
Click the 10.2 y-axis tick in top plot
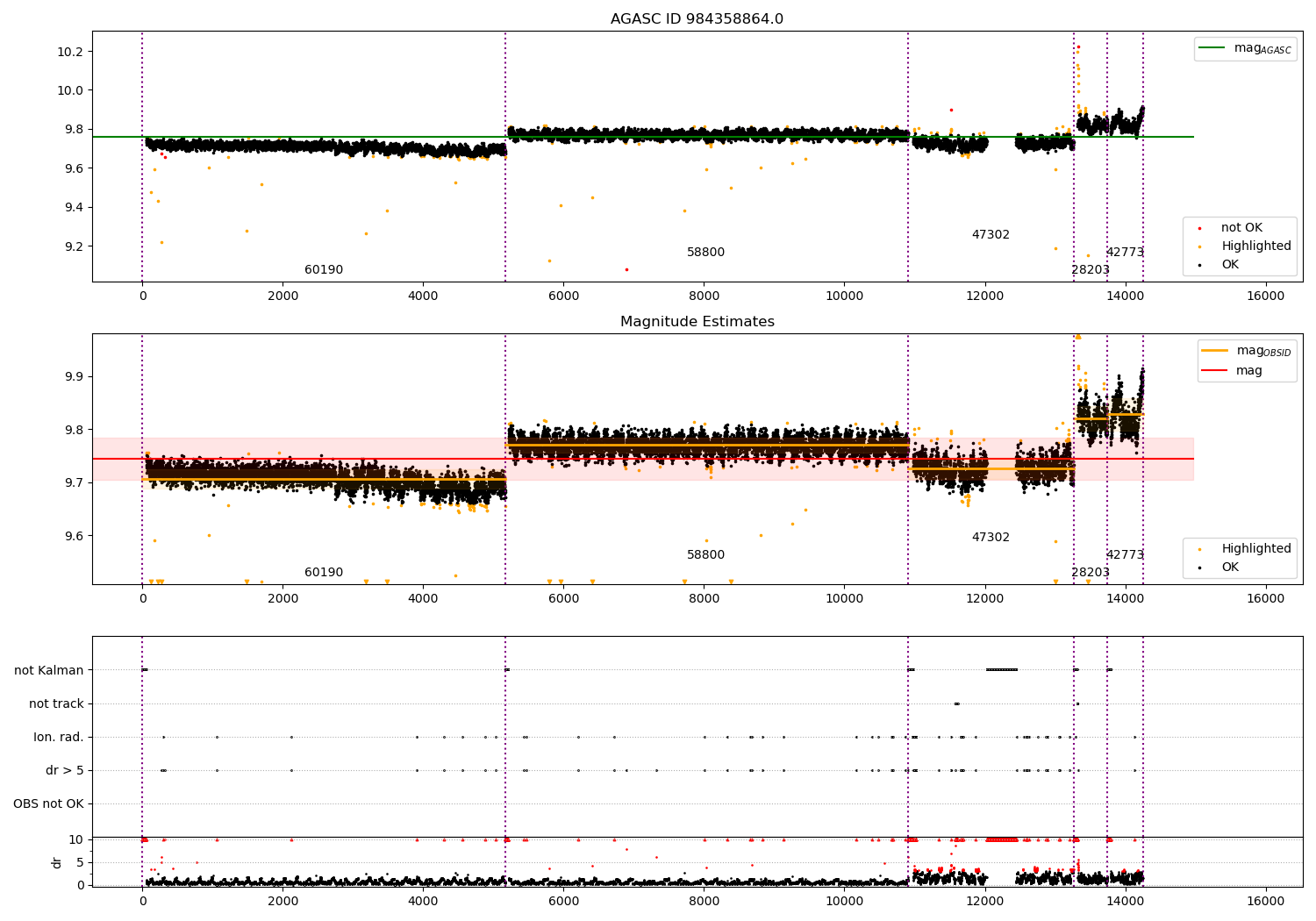[70, 52]
